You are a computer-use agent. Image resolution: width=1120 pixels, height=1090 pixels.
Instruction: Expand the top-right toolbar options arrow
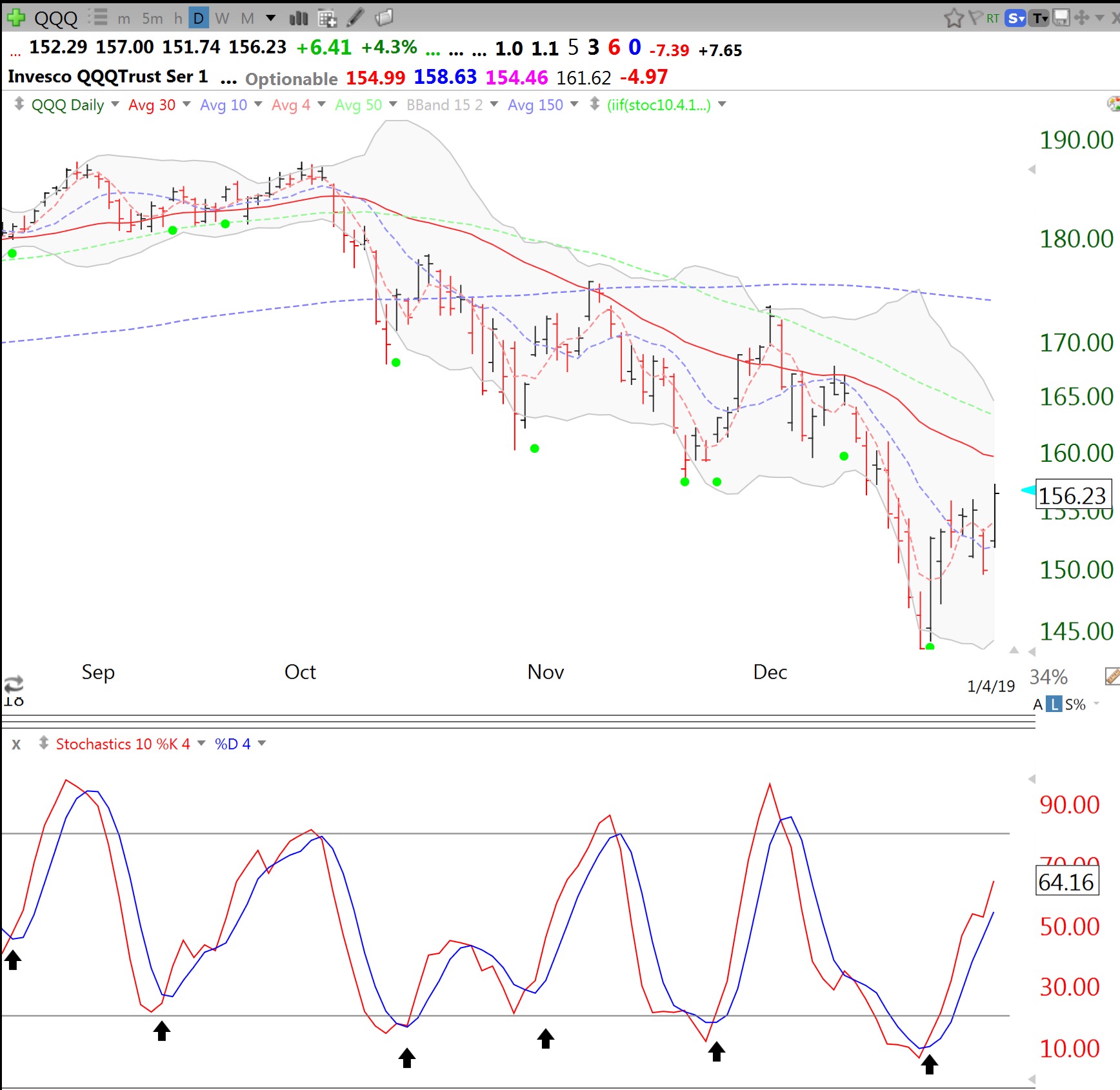[1099, 18]
